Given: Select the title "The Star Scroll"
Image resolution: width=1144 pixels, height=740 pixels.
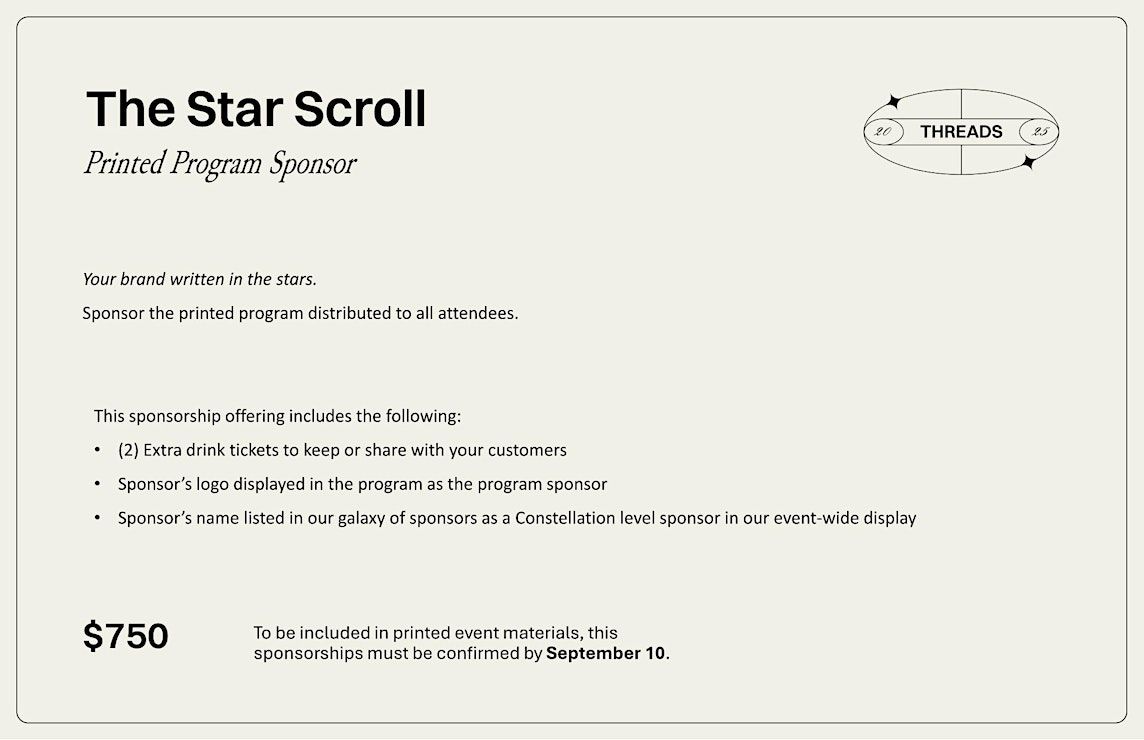Looking at the screenshot, I should tap(255, 109).
